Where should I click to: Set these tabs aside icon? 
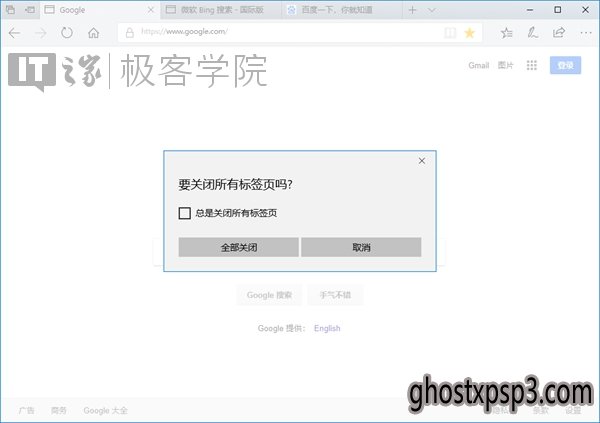pyautogui.click(x=30, y=10)
